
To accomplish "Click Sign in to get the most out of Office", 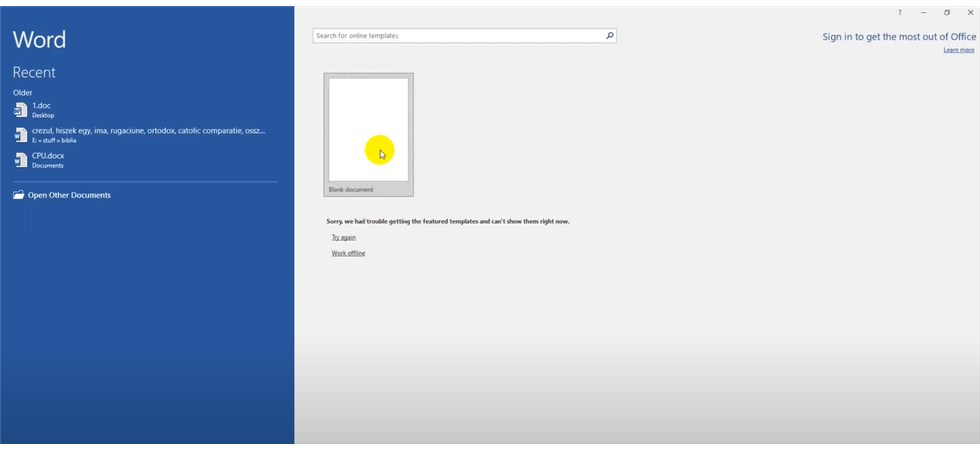I will coord(899,37).
